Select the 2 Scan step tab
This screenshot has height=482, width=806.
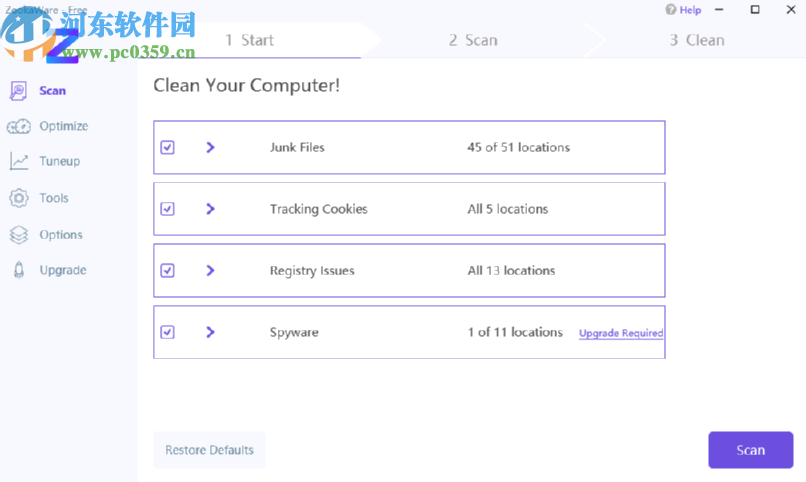(473, 40)
